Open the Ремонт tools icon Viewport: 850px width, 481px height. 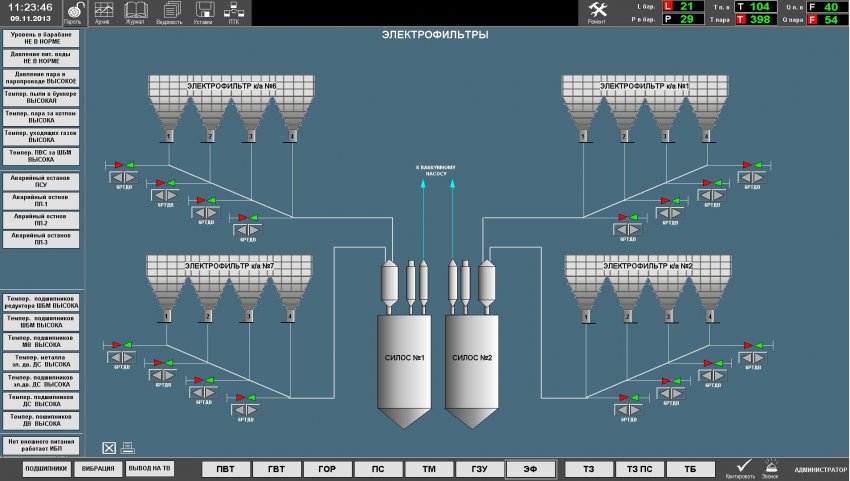pyautogui.click(x=597, y=12)
